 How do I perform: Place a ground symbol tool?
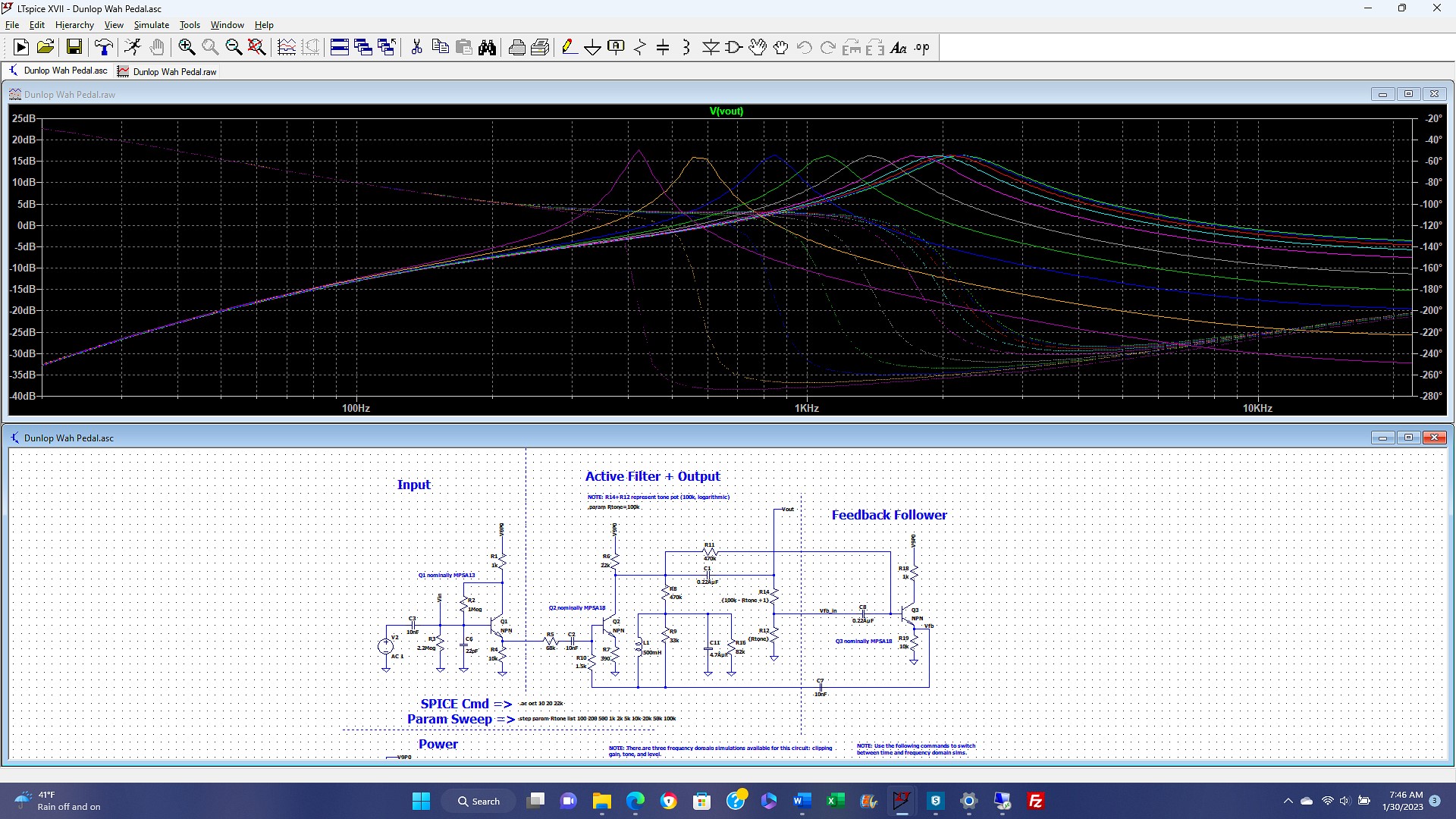tap(592, 48)
